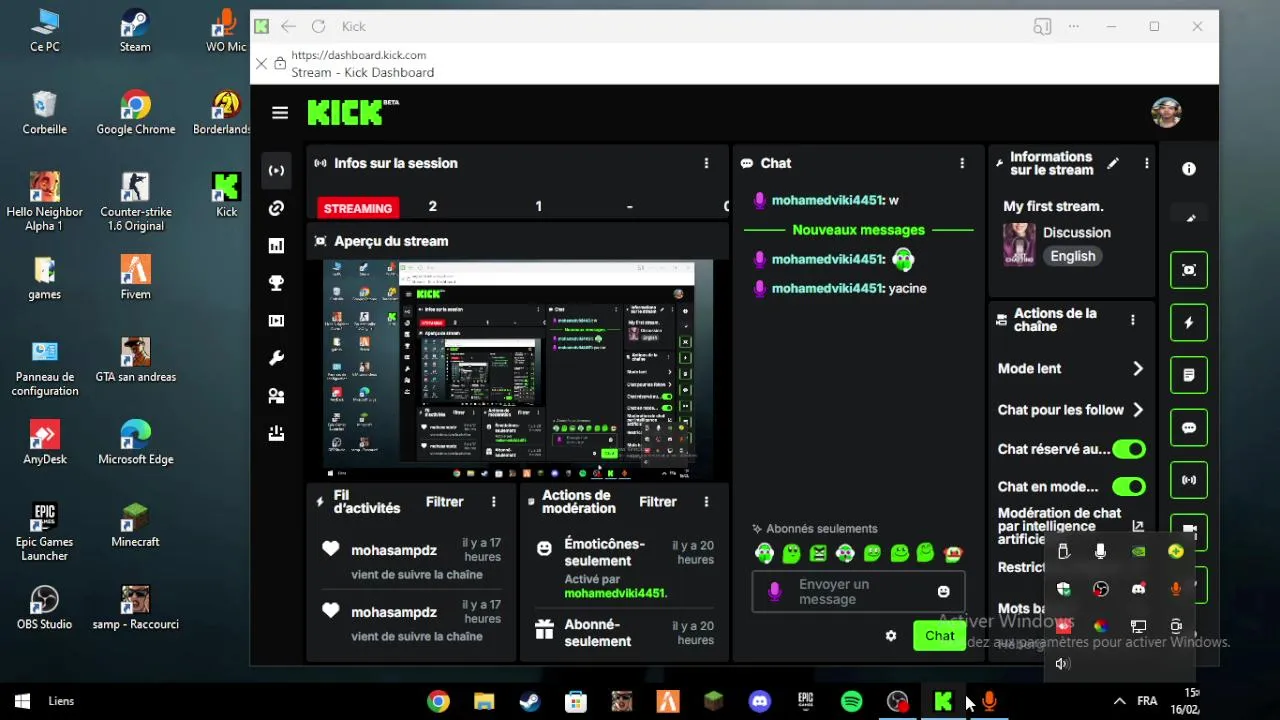Click the chat bubble button in right rail
Image resolution: width=1280 pixels, height=720 pixels.
click(1189, 428)
